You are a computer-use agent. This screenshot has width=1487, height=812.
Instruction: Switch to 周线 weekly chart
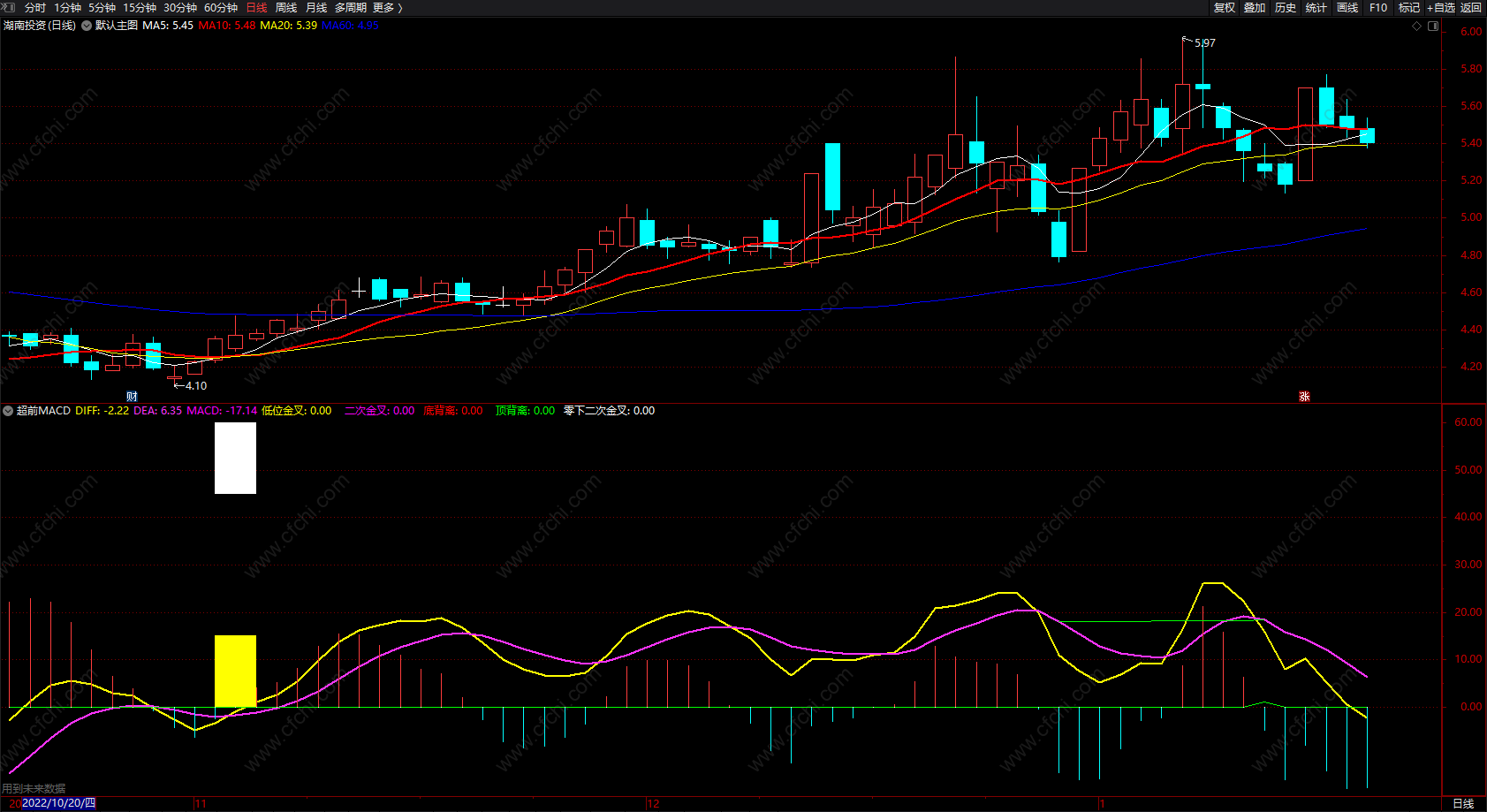[x=286, y=8]
